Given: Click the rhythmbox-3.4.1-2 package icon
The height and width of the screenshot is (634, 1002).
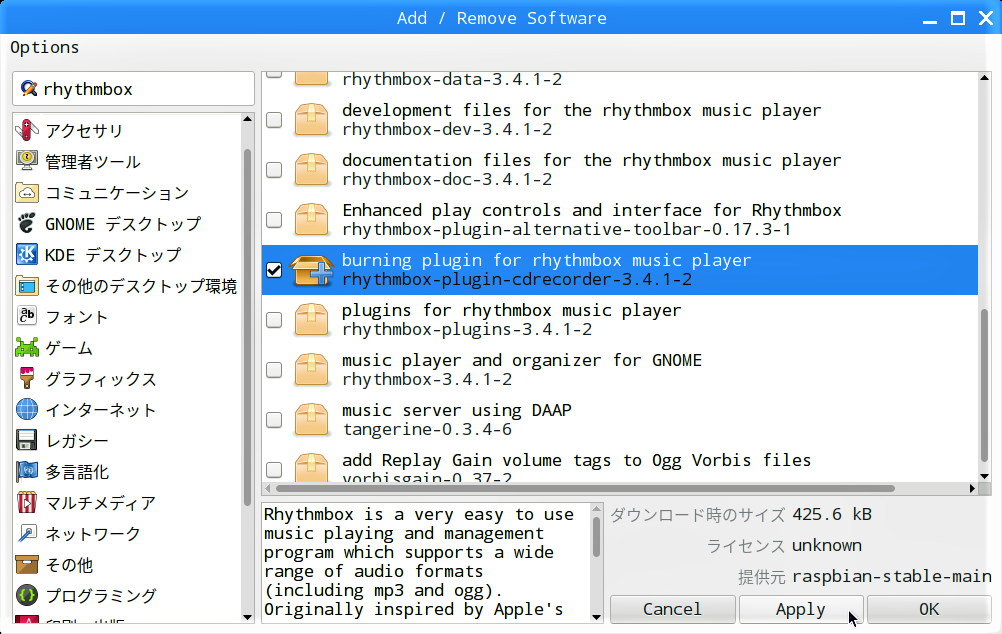Looking at the screenshot, I should 311,369.
